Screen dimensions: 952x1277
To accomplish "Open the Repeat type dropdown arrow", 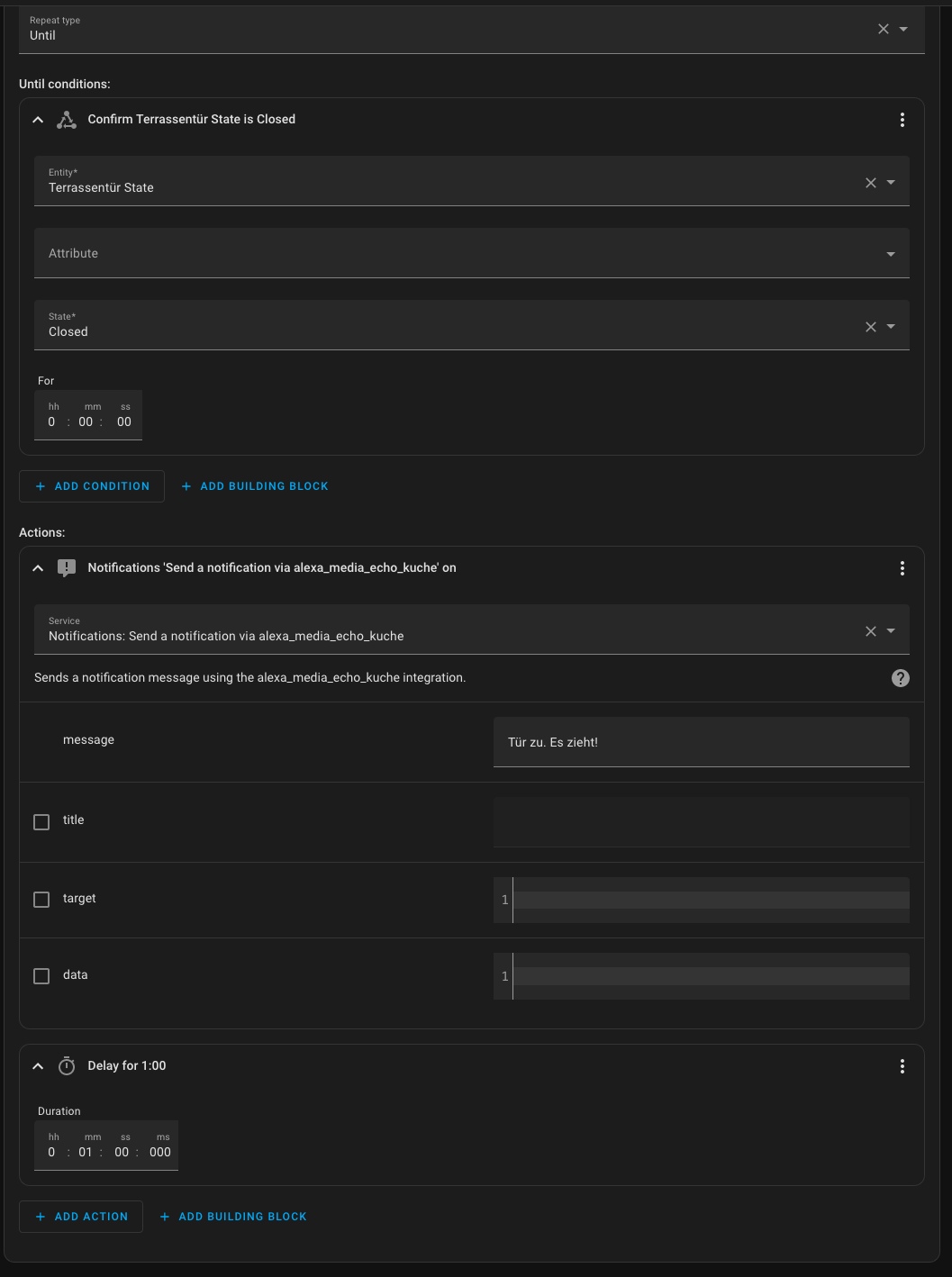I will click(903, 29).
